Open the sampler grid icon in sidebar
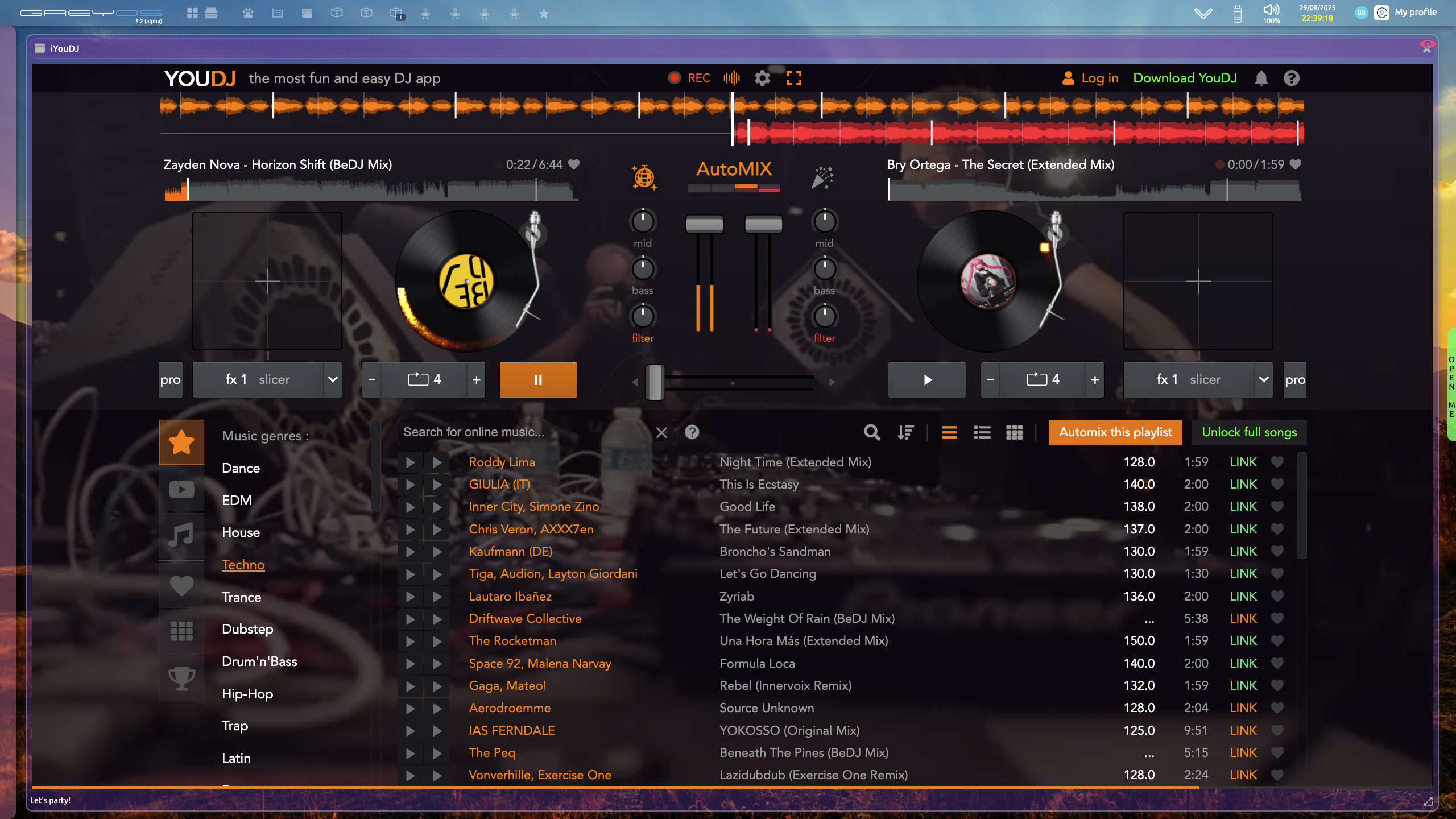The width and height of the screenshot is (1456, 819). coord(181,630)
